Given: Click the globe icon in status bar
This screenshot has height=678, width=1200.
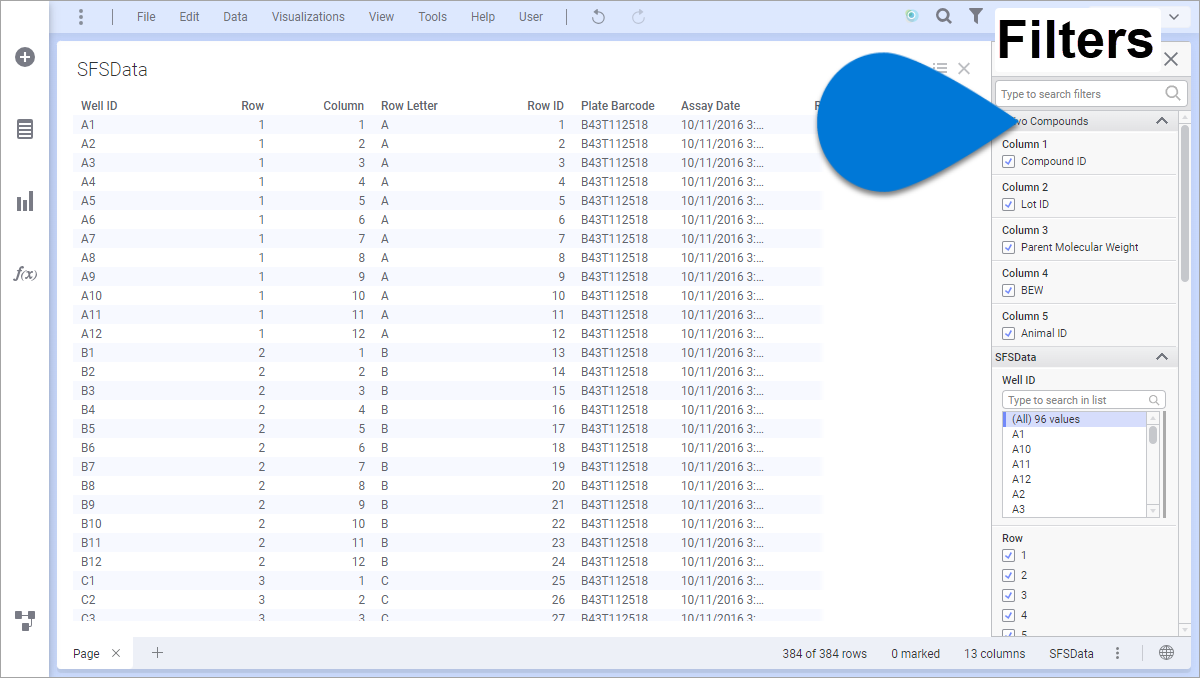Looking at the screenshot, I should (x=1166, y=653).
